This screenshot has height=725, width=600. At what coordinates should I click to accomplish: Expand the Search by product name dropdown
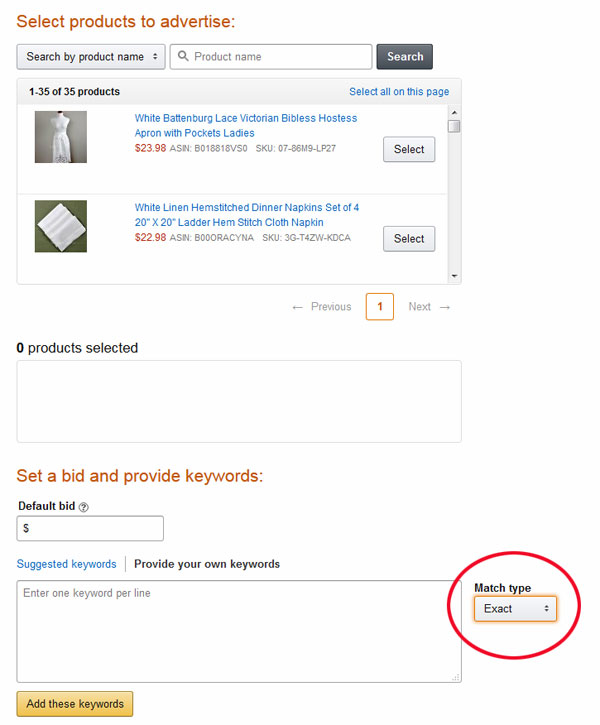coord(91,57)
